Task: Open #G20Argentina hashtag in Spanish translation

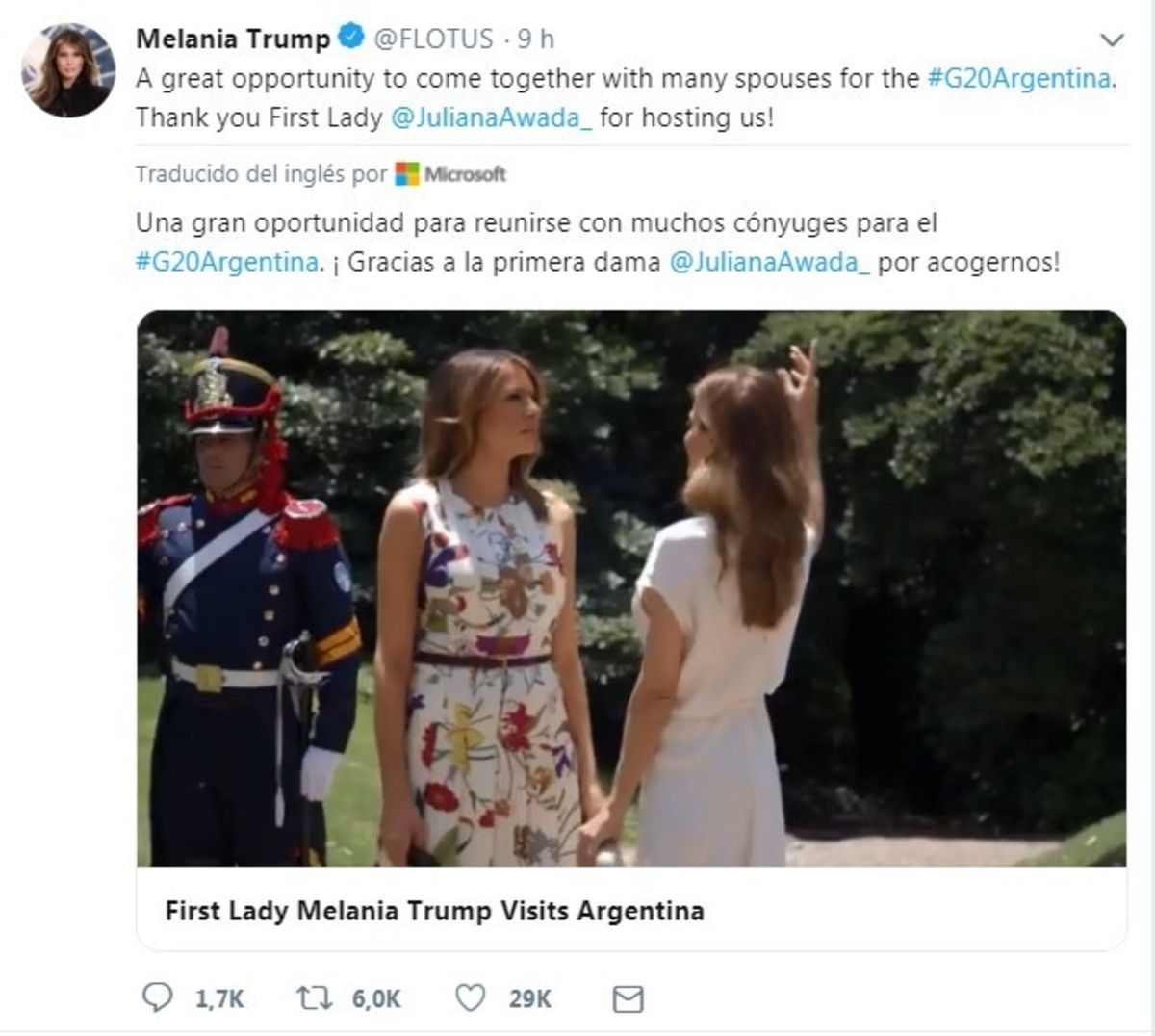Action: 227,262
